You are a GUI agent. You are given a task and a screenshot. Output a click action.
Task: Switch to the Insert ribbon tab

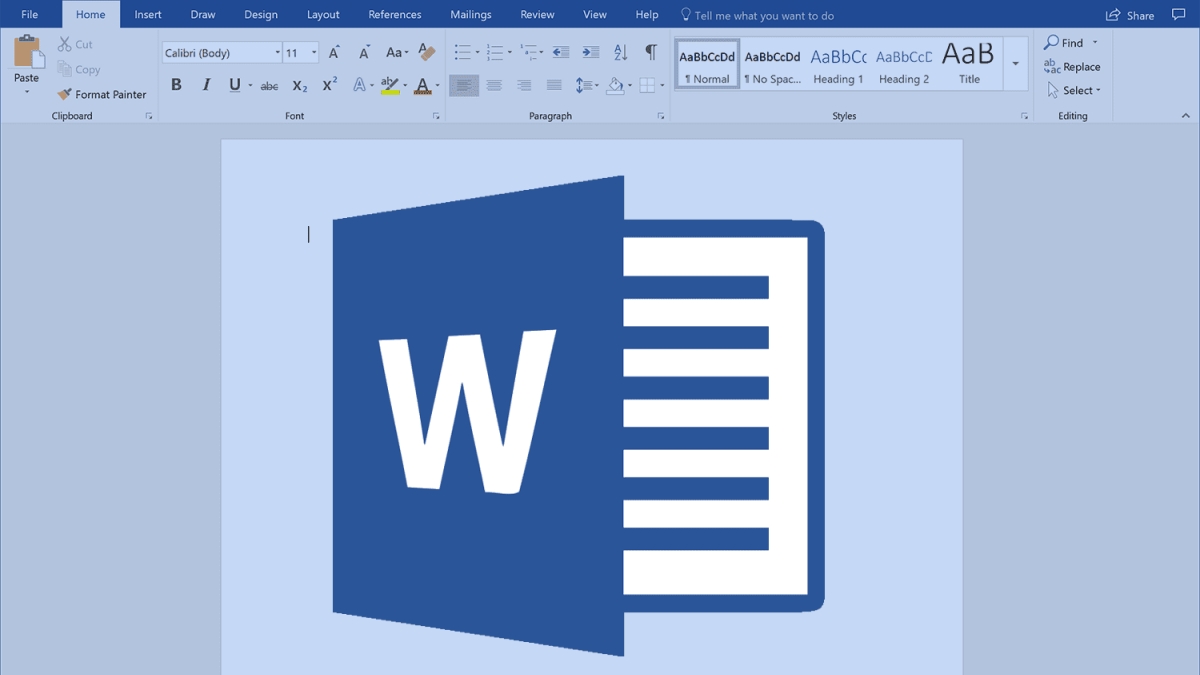(147, 14)
